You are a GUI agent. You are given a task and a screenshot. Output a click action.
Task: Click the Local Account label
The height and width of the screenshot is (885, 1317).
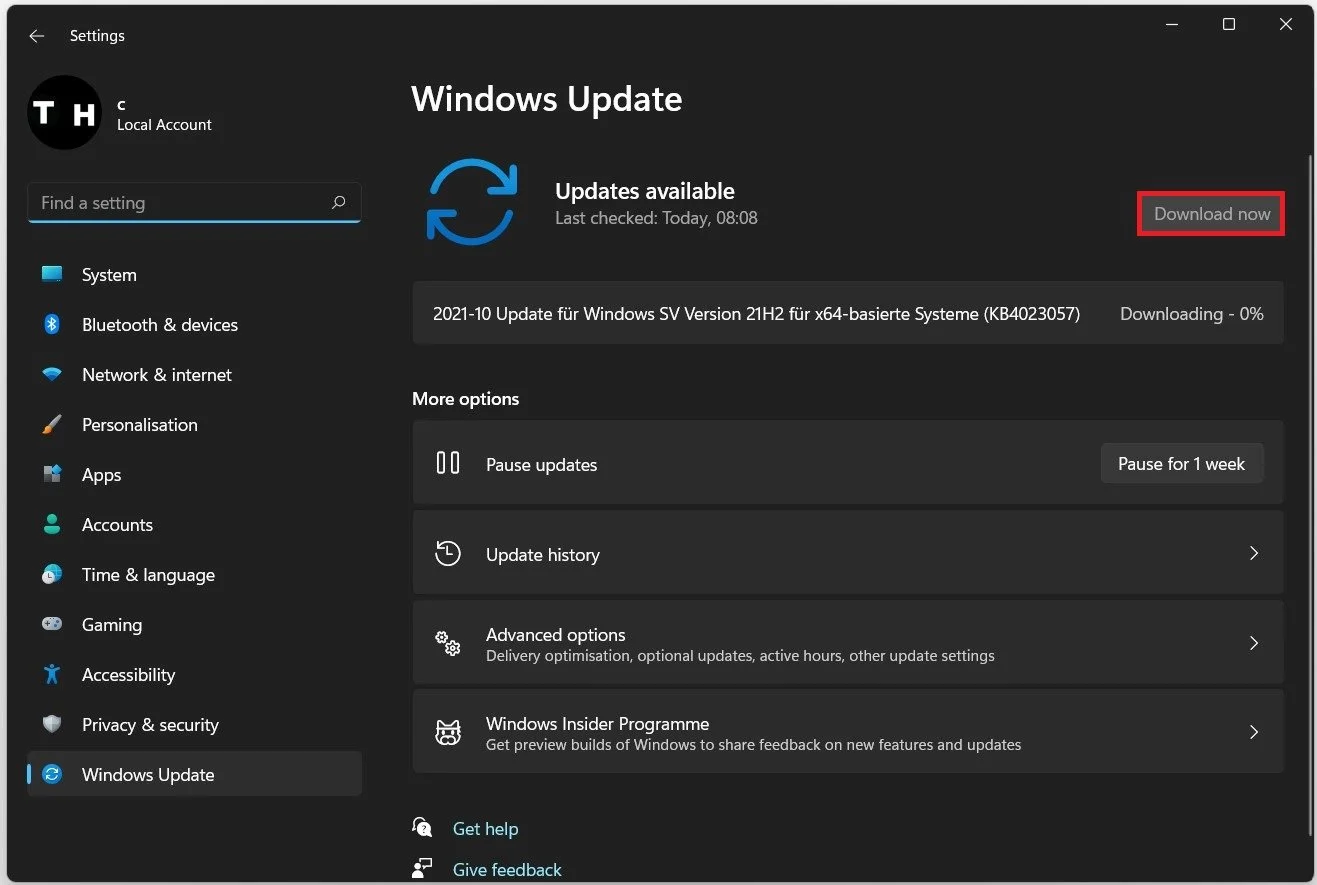pyautogui.click(x=164, y=125)
